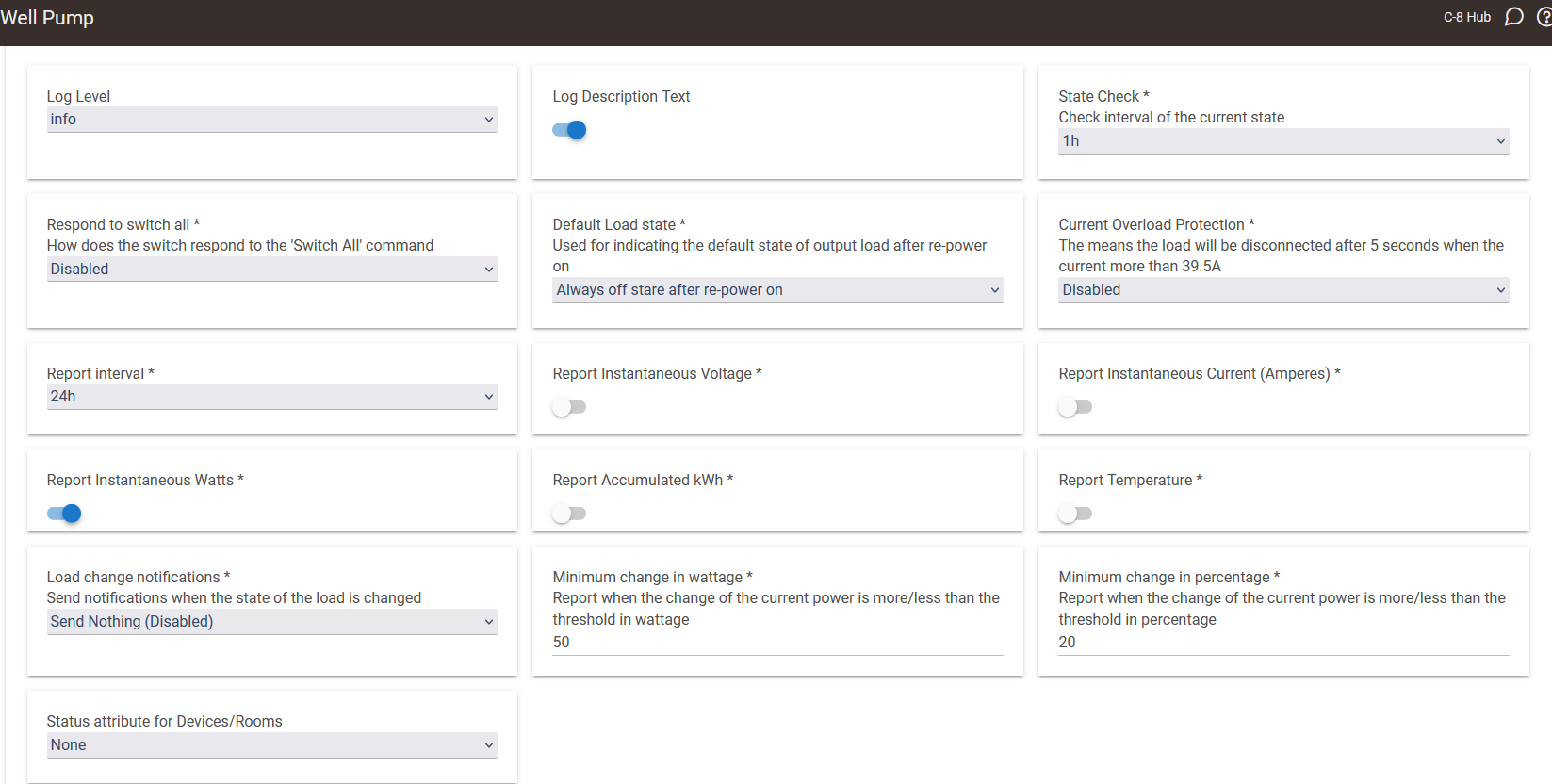Click the Minimum change in wattage field

776,643
